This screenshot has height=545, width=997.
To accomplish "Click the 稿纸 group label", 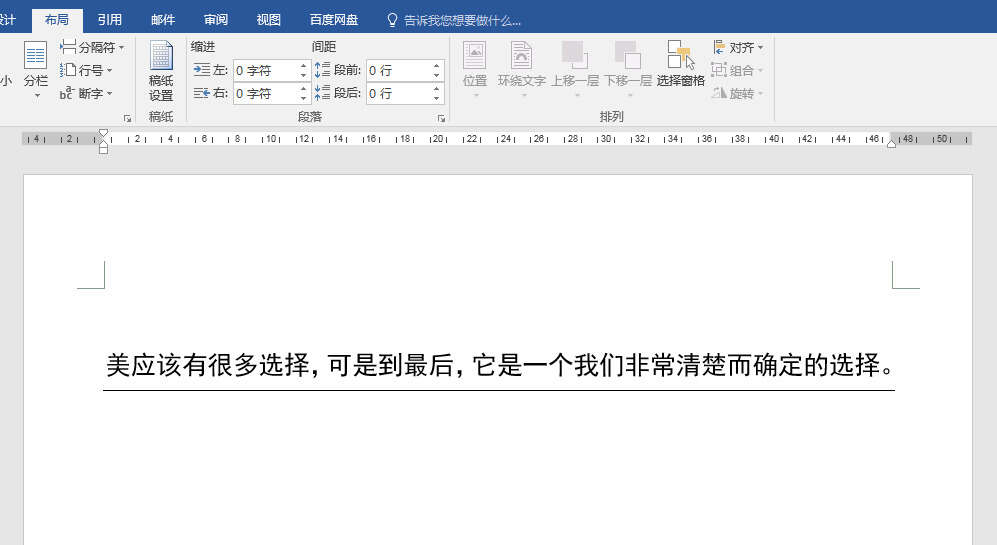I will pyautogui.click(x=161, y=117).
